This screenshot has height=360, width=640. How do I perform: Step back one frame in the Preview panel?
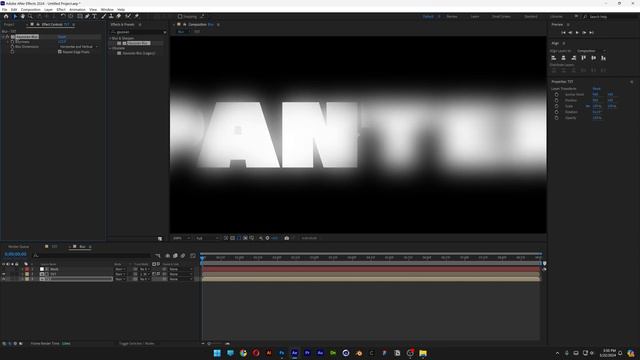570,32
